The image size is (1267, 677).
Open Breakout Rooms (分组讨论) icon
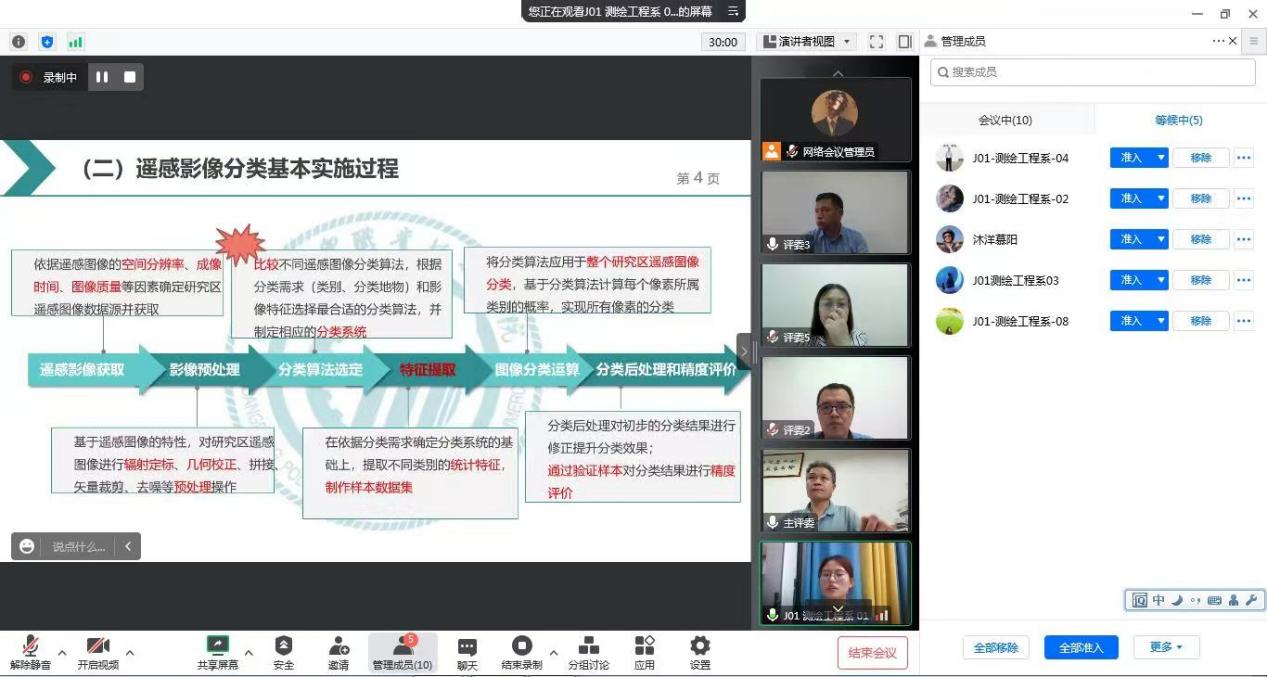(588, 646)
